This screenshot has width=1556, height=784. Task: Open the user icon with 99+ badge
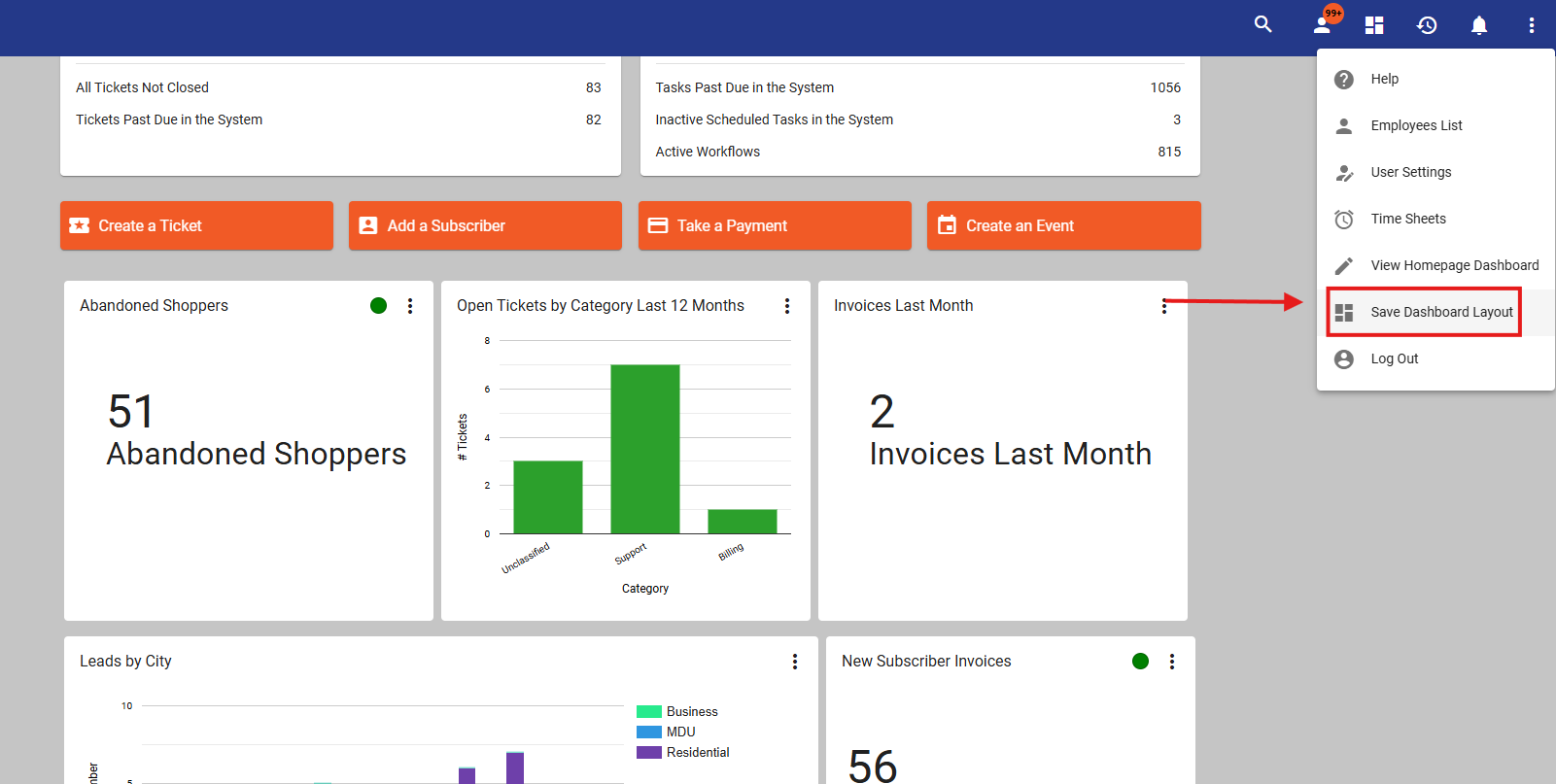[1326, 22]
